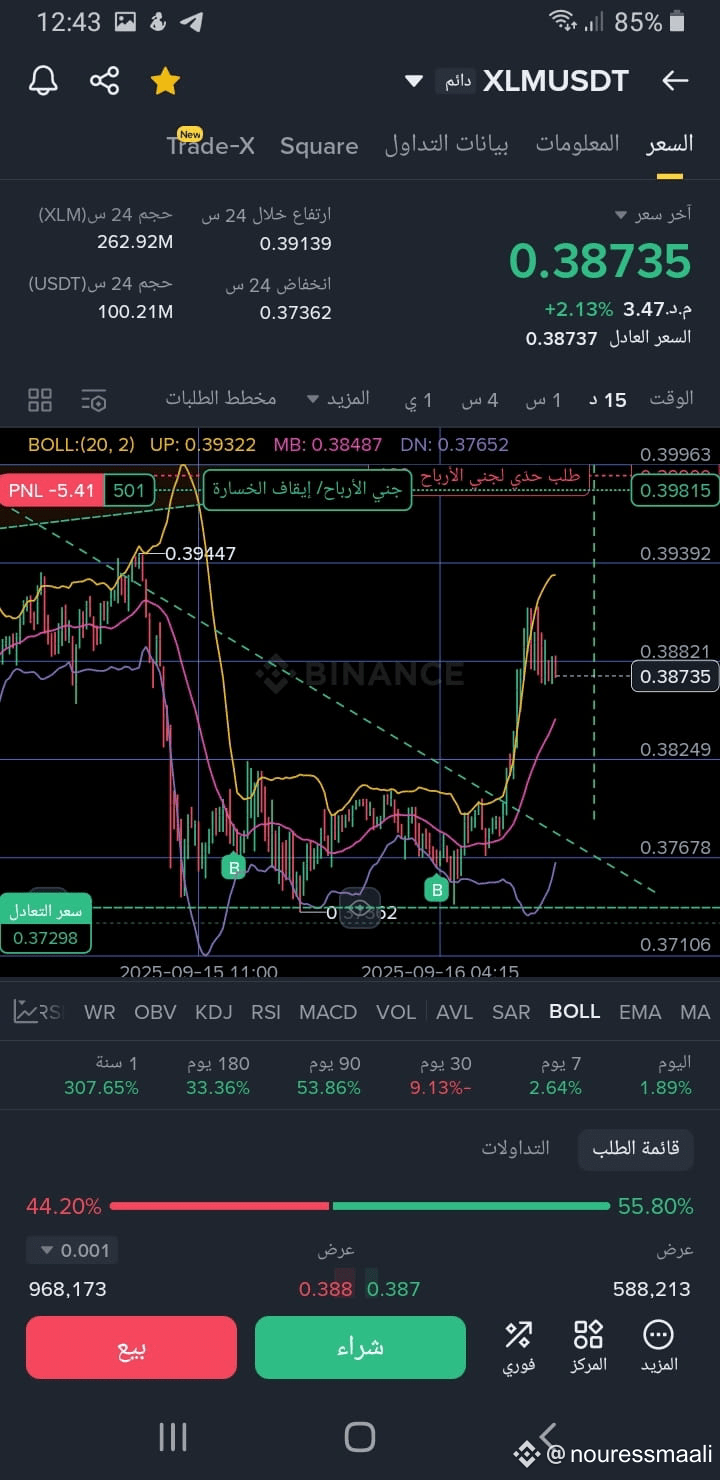This screenshot has width=720, height=1480.
Task: Enable the SAR overlay indicator
Action: (x=511, y=1012)
